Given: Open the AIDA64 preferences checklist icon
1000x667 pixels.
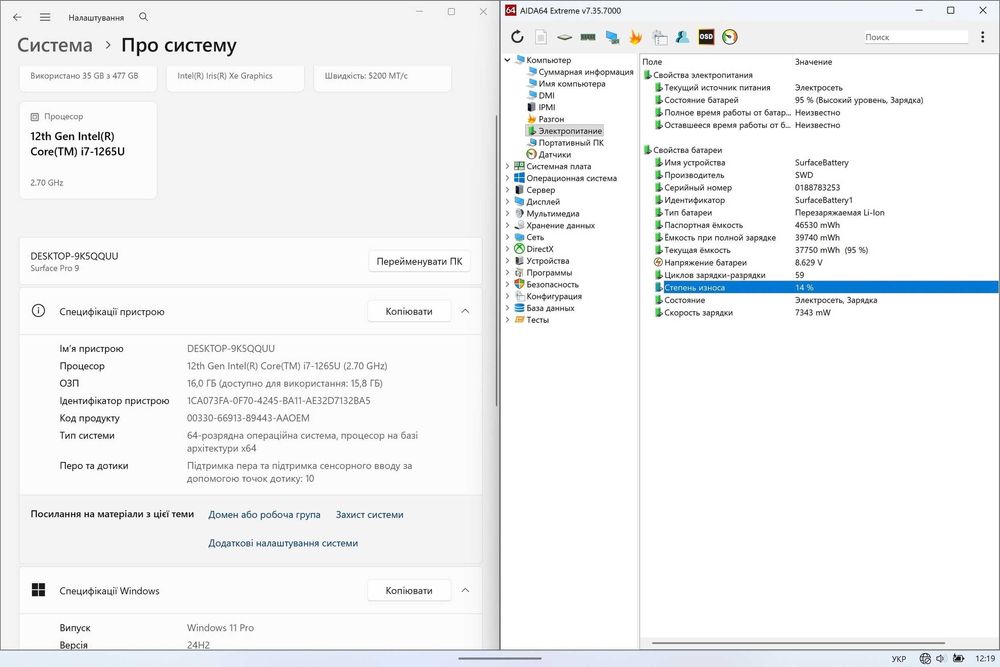Looking at the screenshot, I should (659, 37).
